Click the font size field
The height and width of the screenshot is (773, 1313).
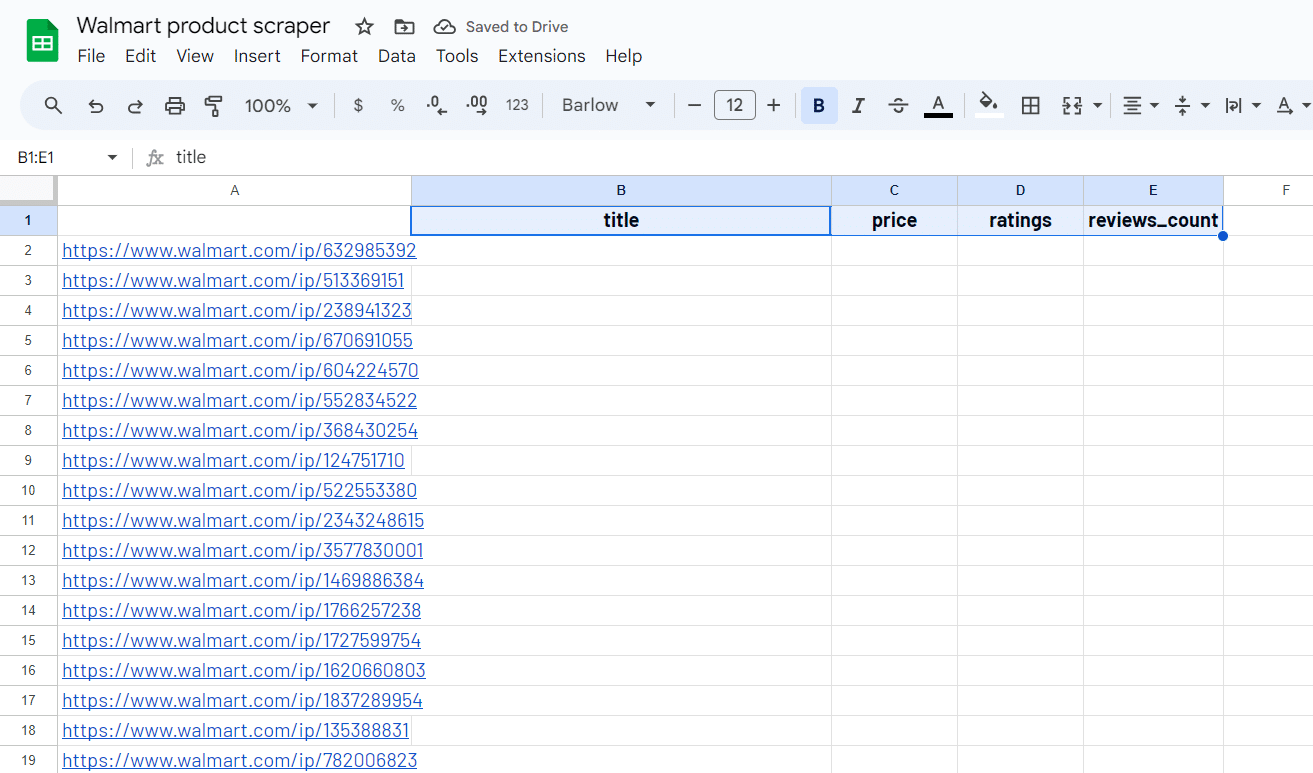tap(734, 106)
